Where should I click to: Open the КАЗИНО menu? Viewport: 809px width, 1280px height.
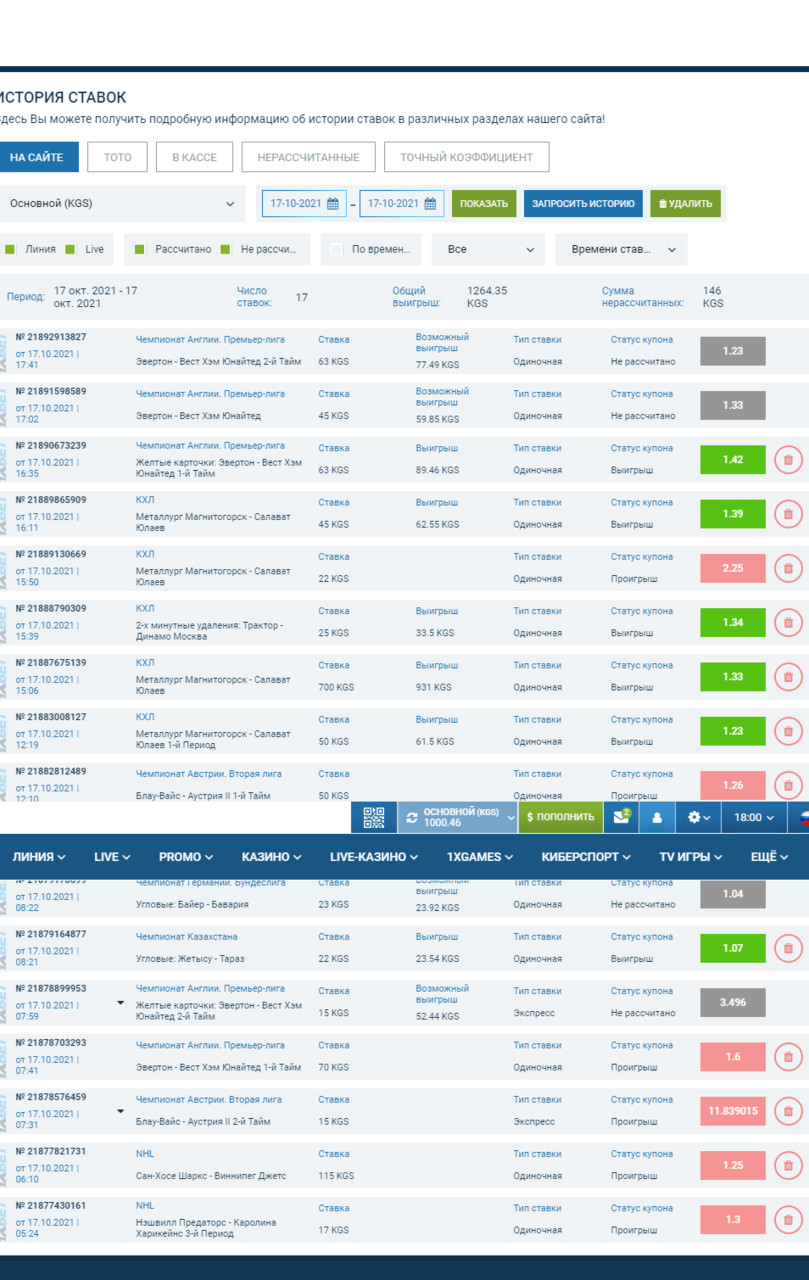(x=272, y=857)
